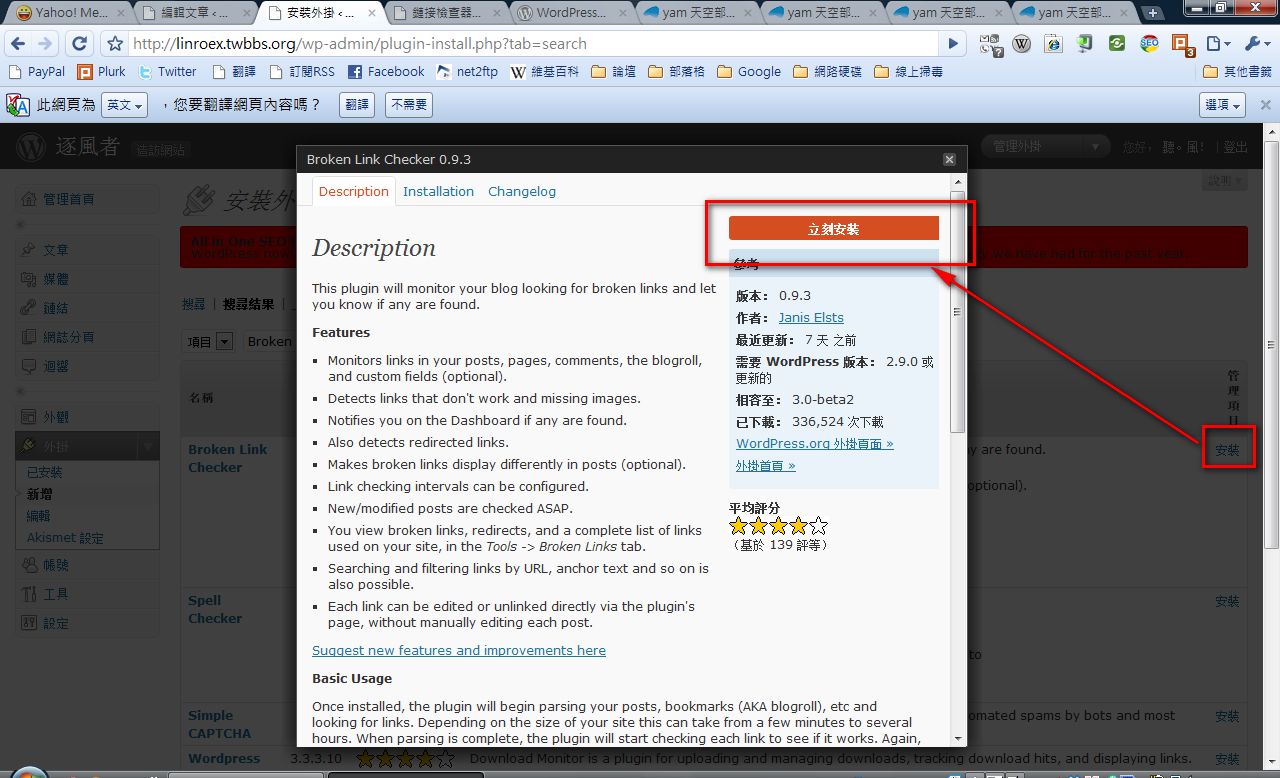Click the Broken Link Checker plugin name

[x=228, y=458]
